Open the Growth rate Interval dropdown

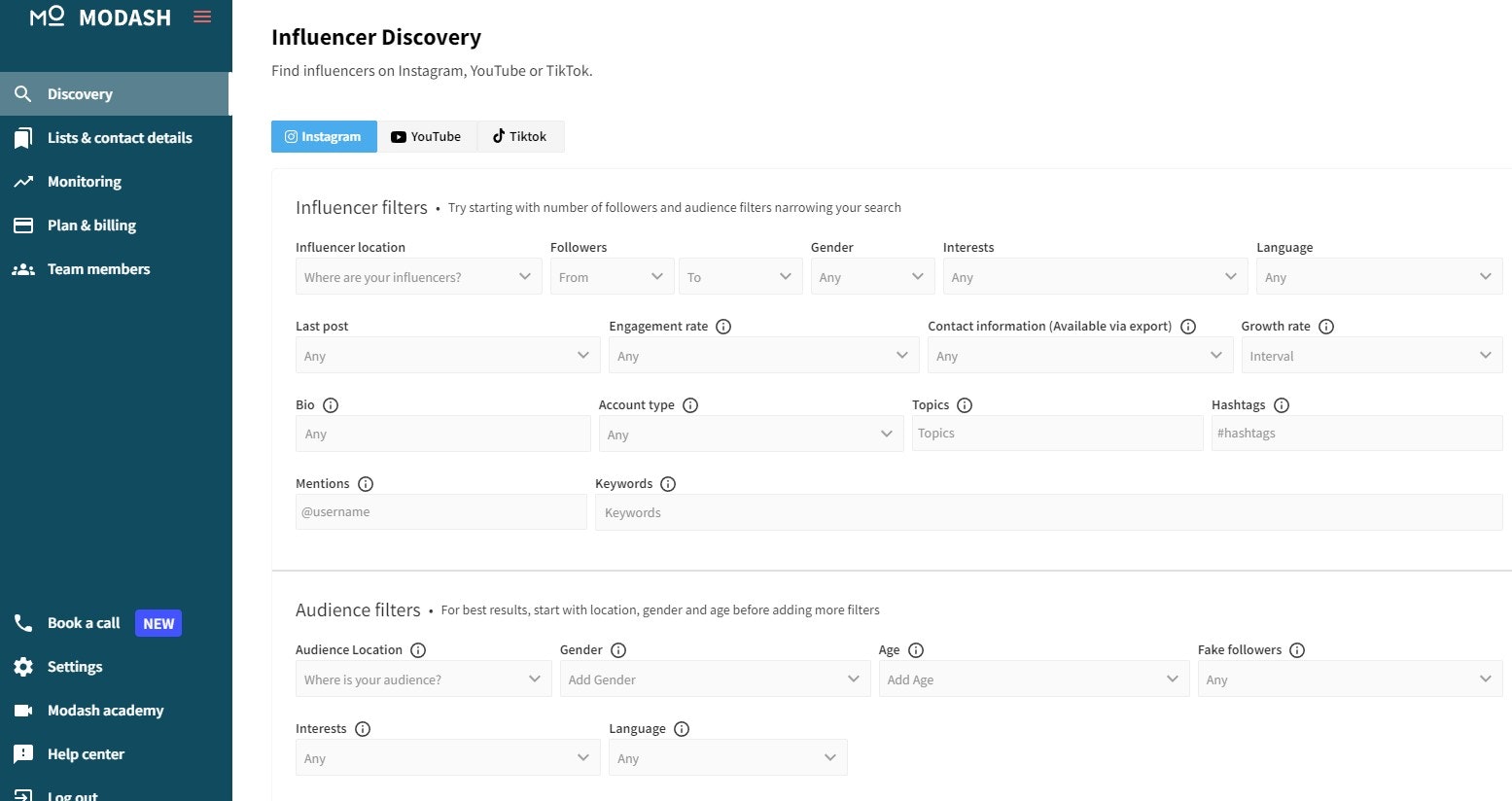(1371, 355)
